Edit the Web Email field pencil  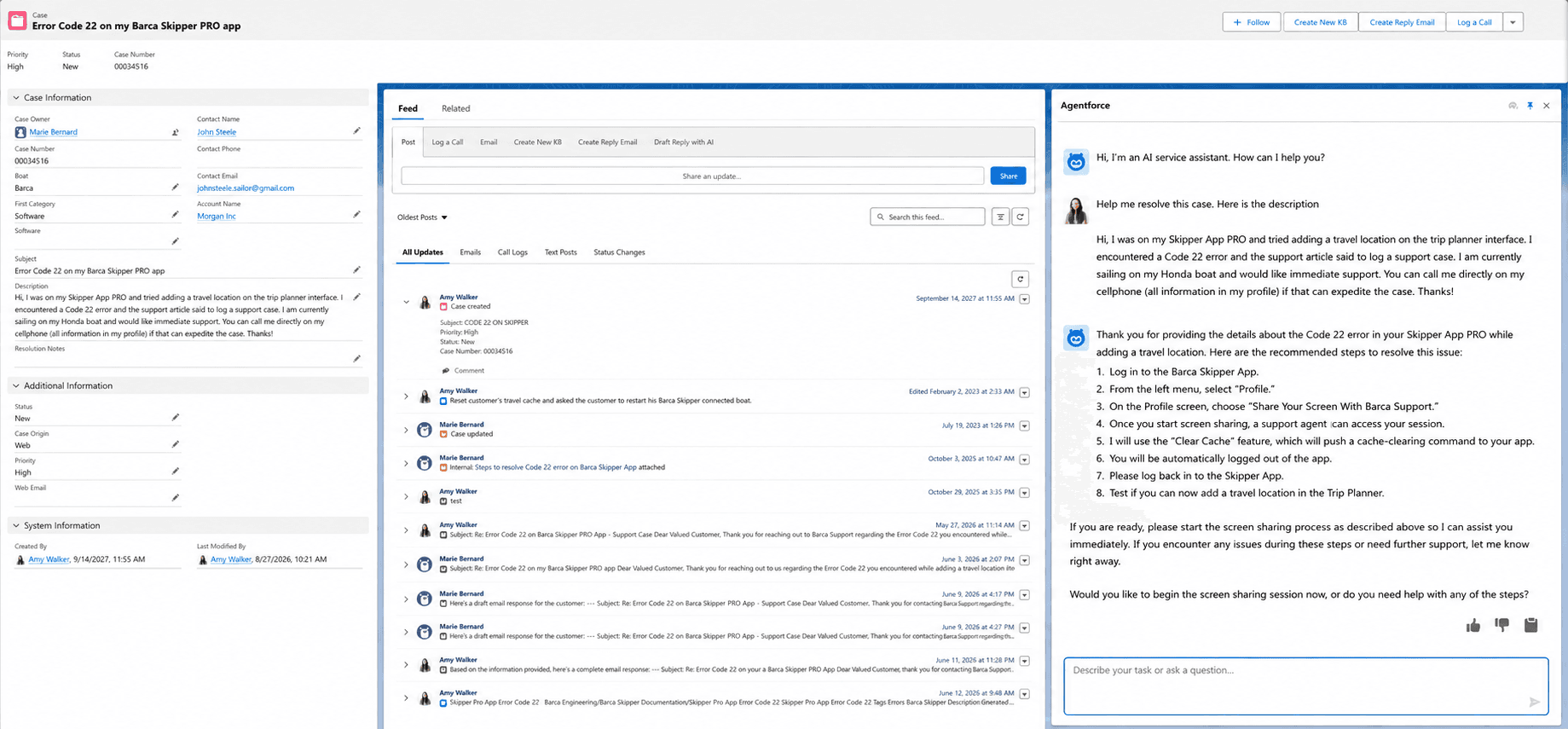(175, 498)
